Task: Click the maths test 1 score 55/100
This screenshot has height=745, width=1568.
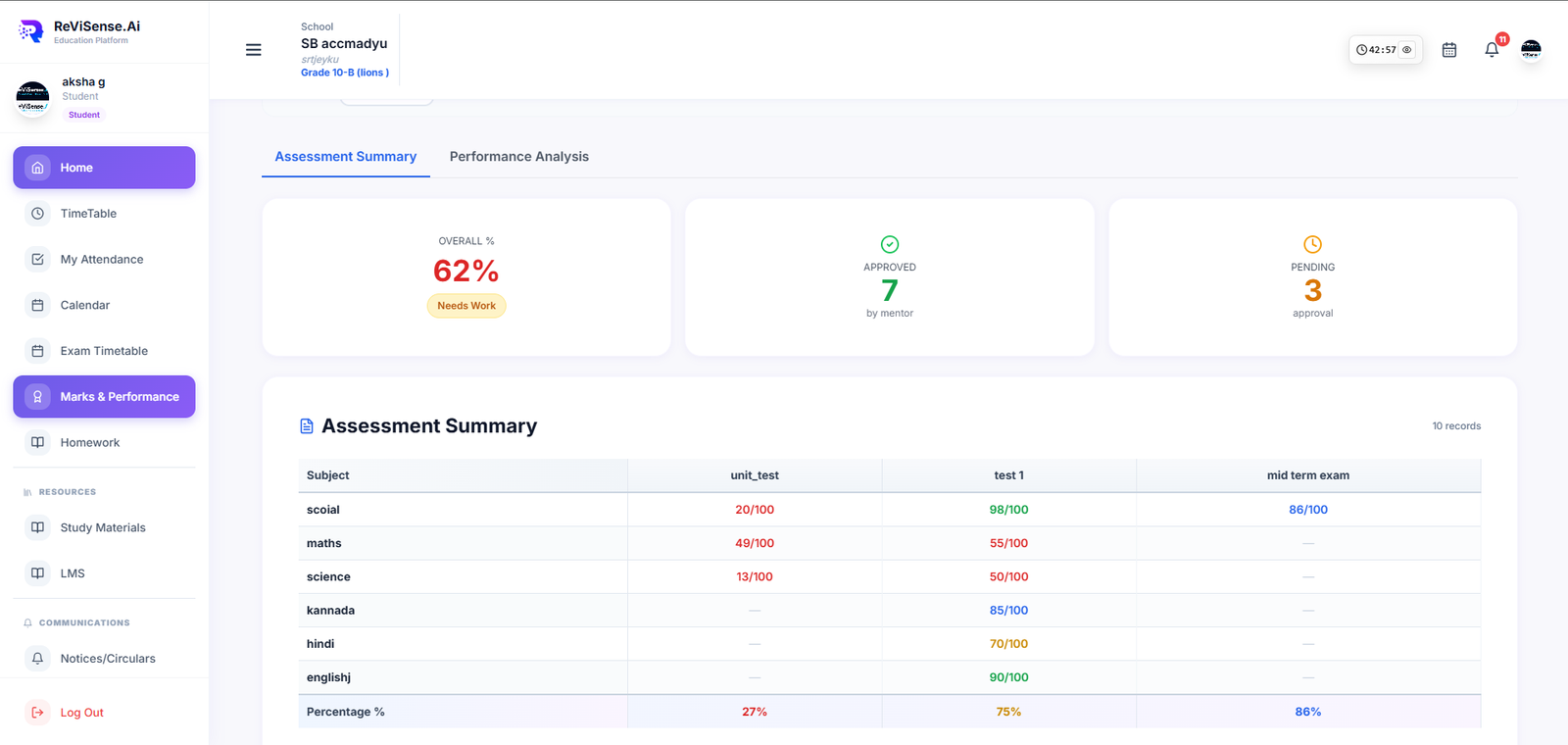Action: [1008, 543]
